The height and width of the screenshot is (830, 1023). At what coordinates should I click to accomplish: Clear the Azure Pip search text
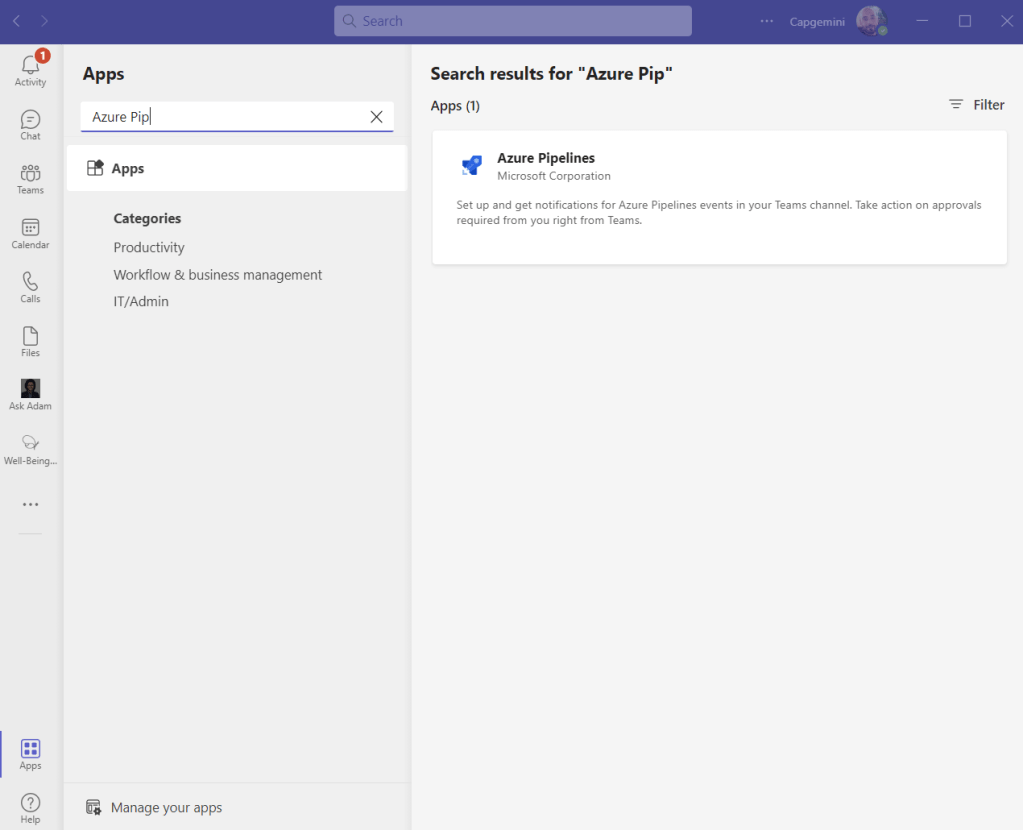point(376,117)
